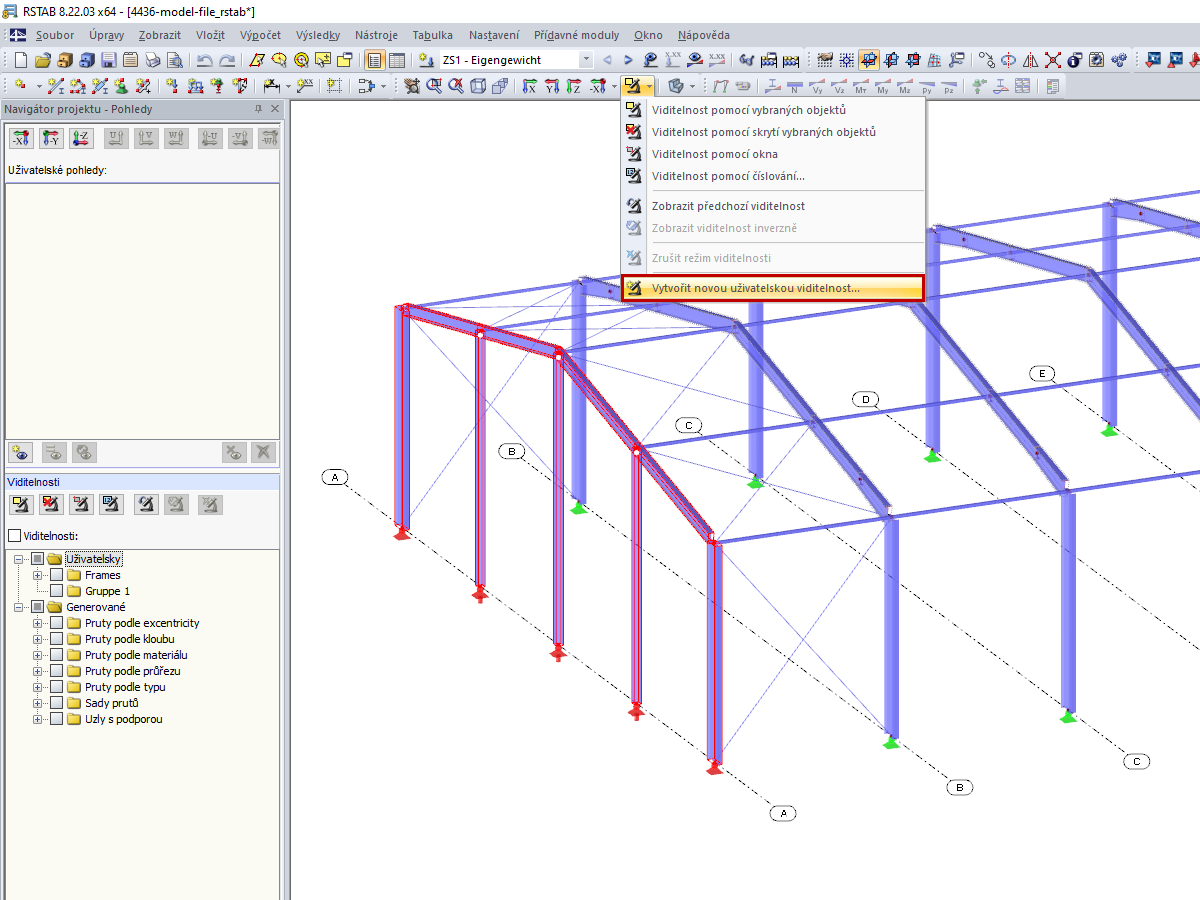The height and width of the screenshot is (900, 1200).
Task: Open the Nápověda menu
Action: coord(704,35)
